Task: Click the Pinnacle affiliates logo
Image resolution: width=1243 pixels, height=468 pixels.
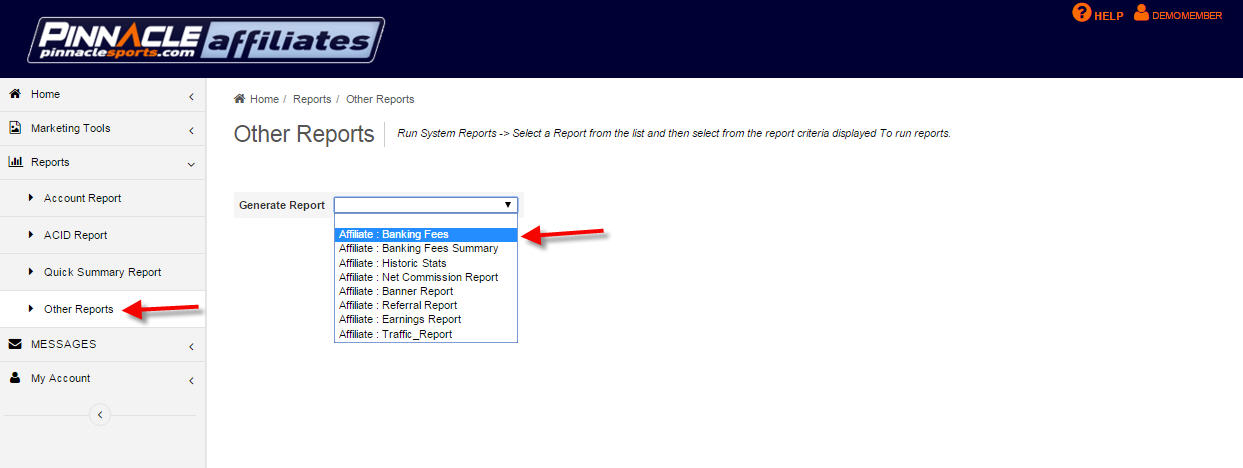Action: (205, 40)
